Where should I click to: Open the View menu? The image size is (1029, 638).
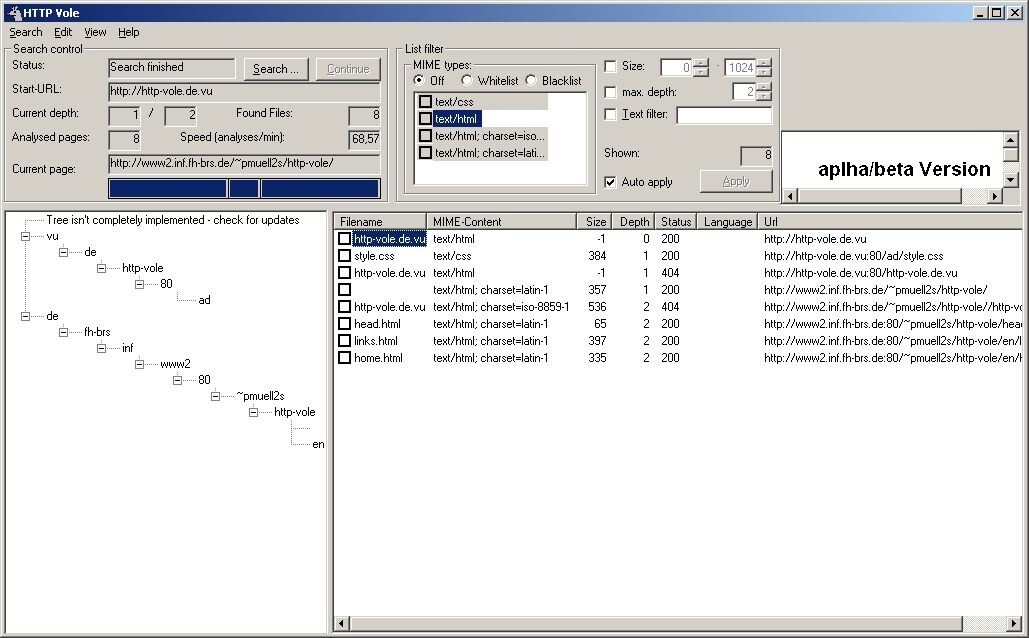[x=95, y=32]
